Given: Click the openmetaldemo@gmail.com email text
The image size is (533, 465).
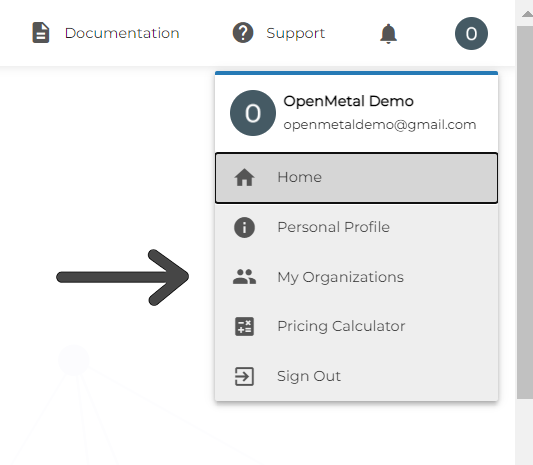Looking at the screenshot, I should tap(380, 125).
